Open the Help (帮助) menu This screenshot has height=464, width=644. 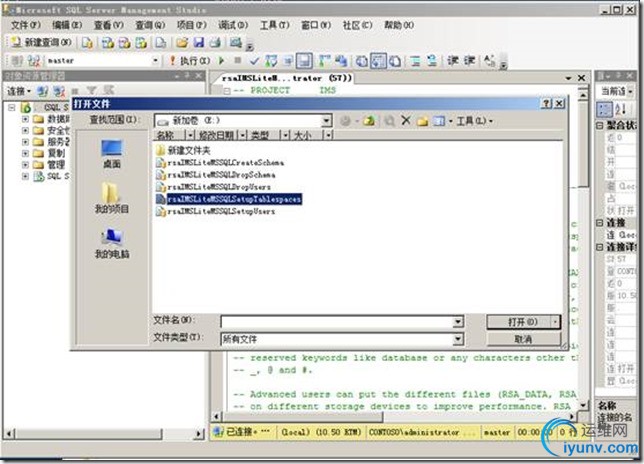tap(399, 25)
